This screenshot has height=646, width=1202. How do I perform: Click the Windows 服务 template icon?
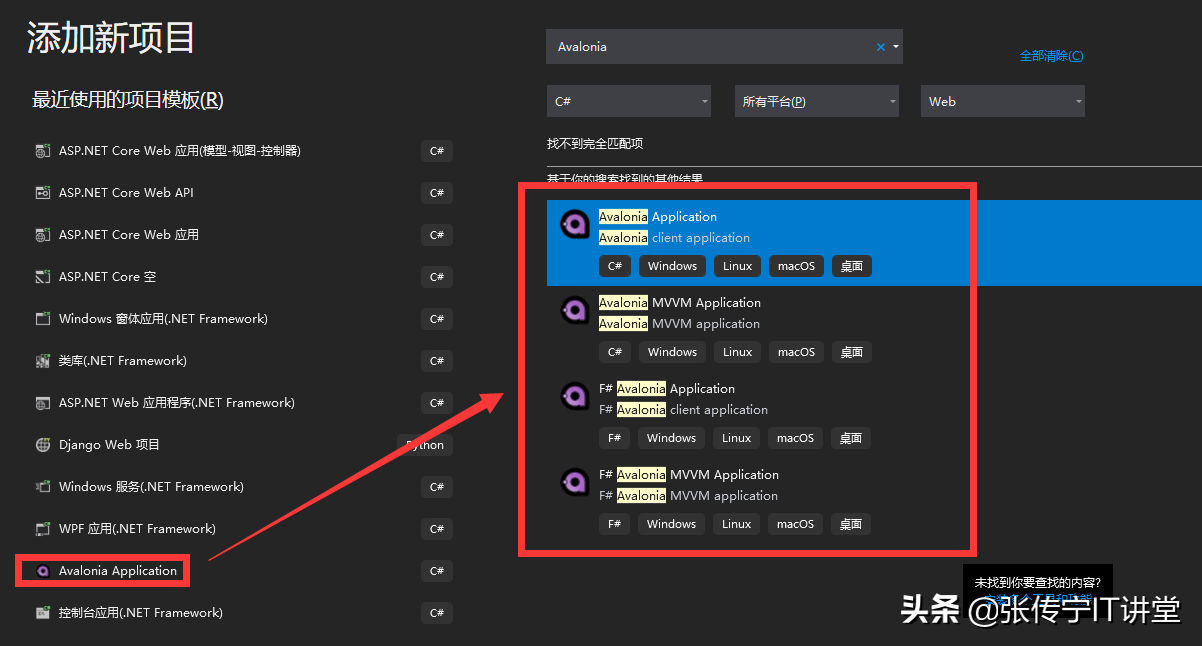point(42,487)
